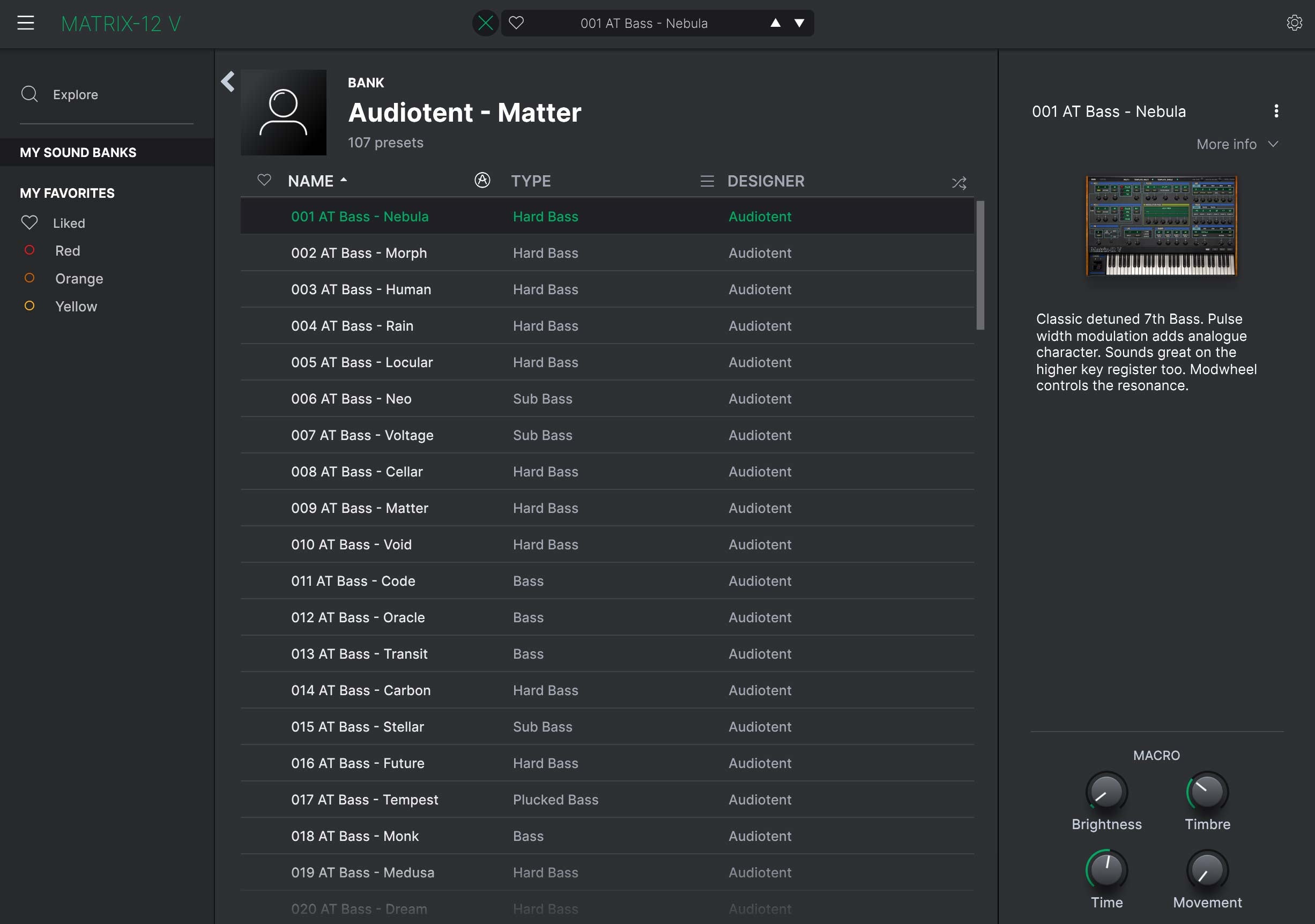The height and width of the screenshot is (924, 1315).
Task: Click MATRIX-12 V logo title
Action: pyautogui.click(x=121, y=24)
